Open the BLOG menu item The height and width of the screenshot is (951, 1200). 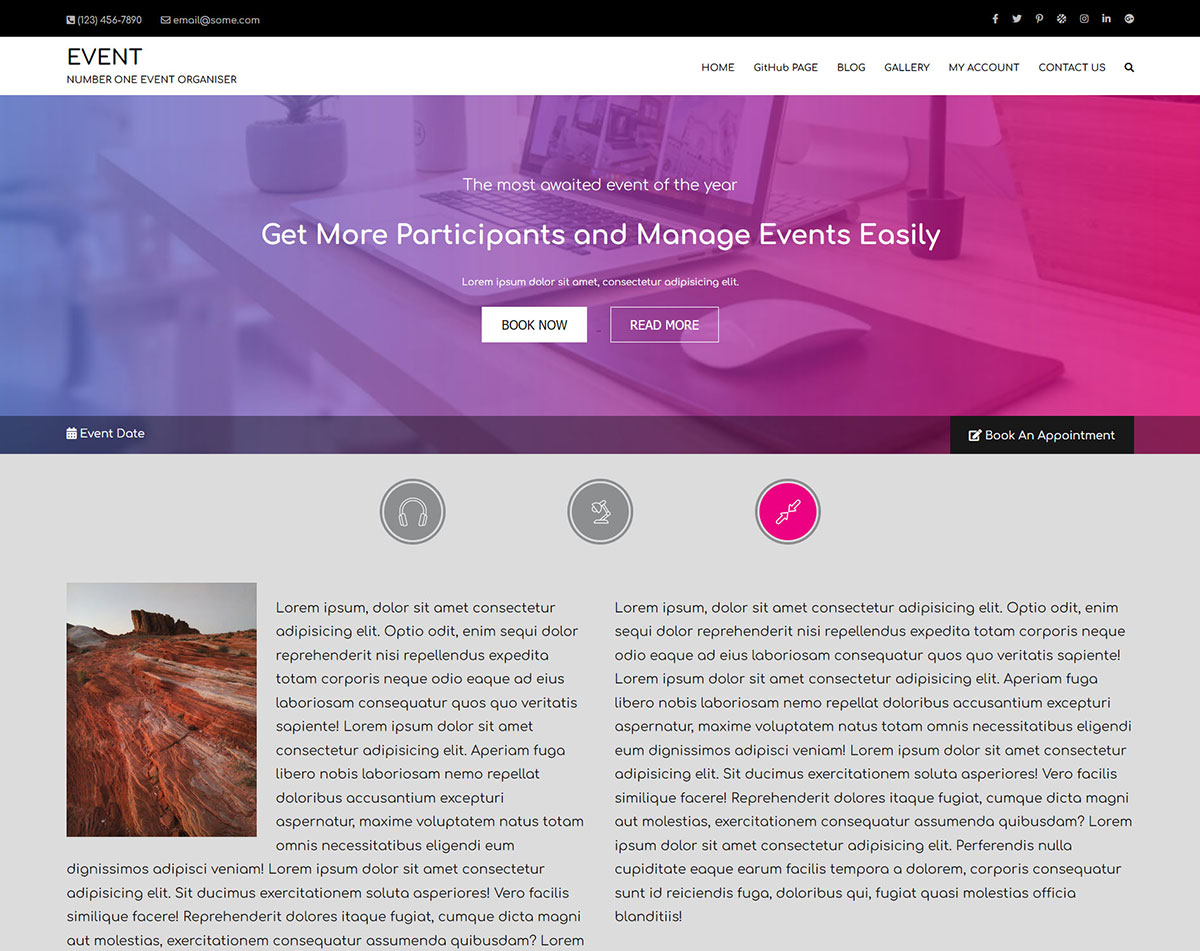click(851, 67)
